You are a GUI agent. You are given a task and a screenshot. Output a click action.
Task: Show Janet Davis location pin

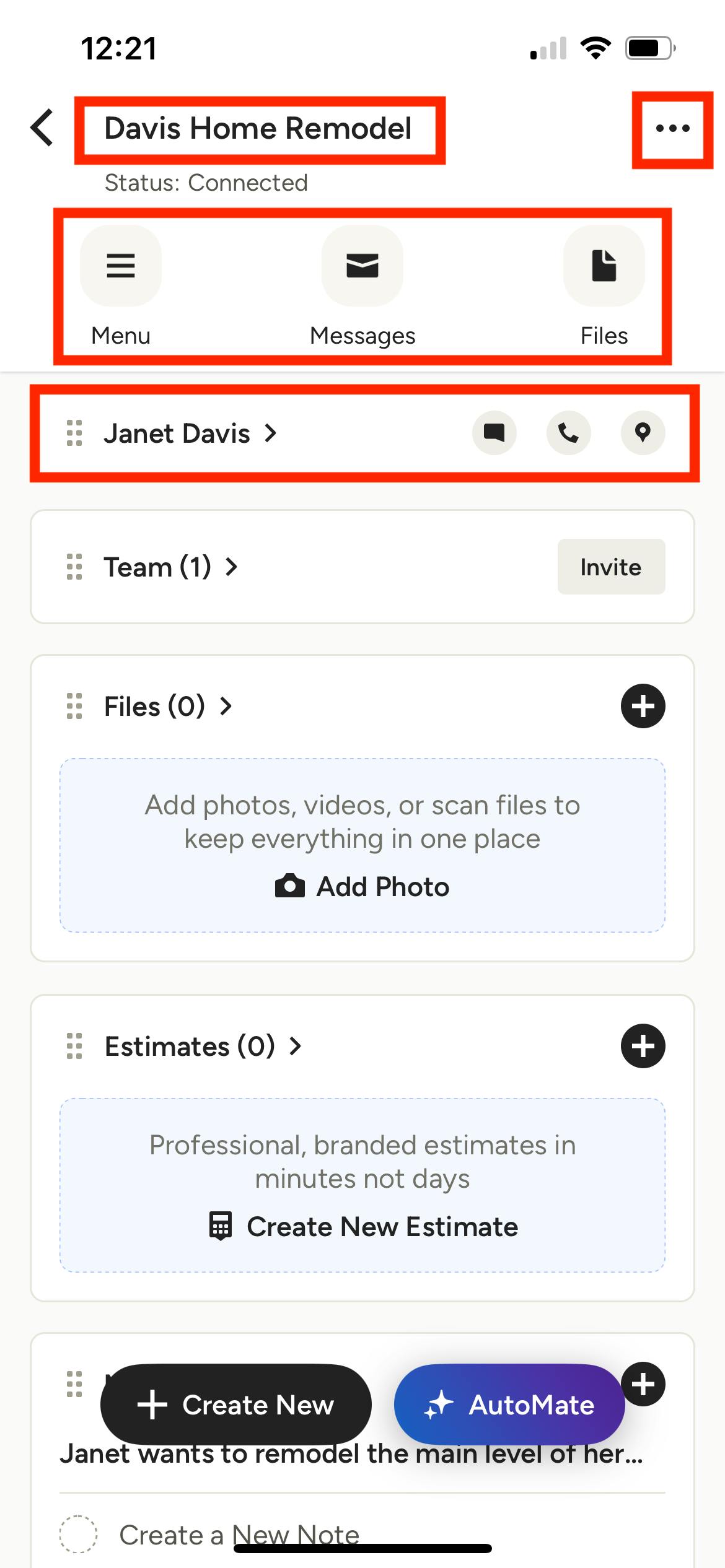643,432
